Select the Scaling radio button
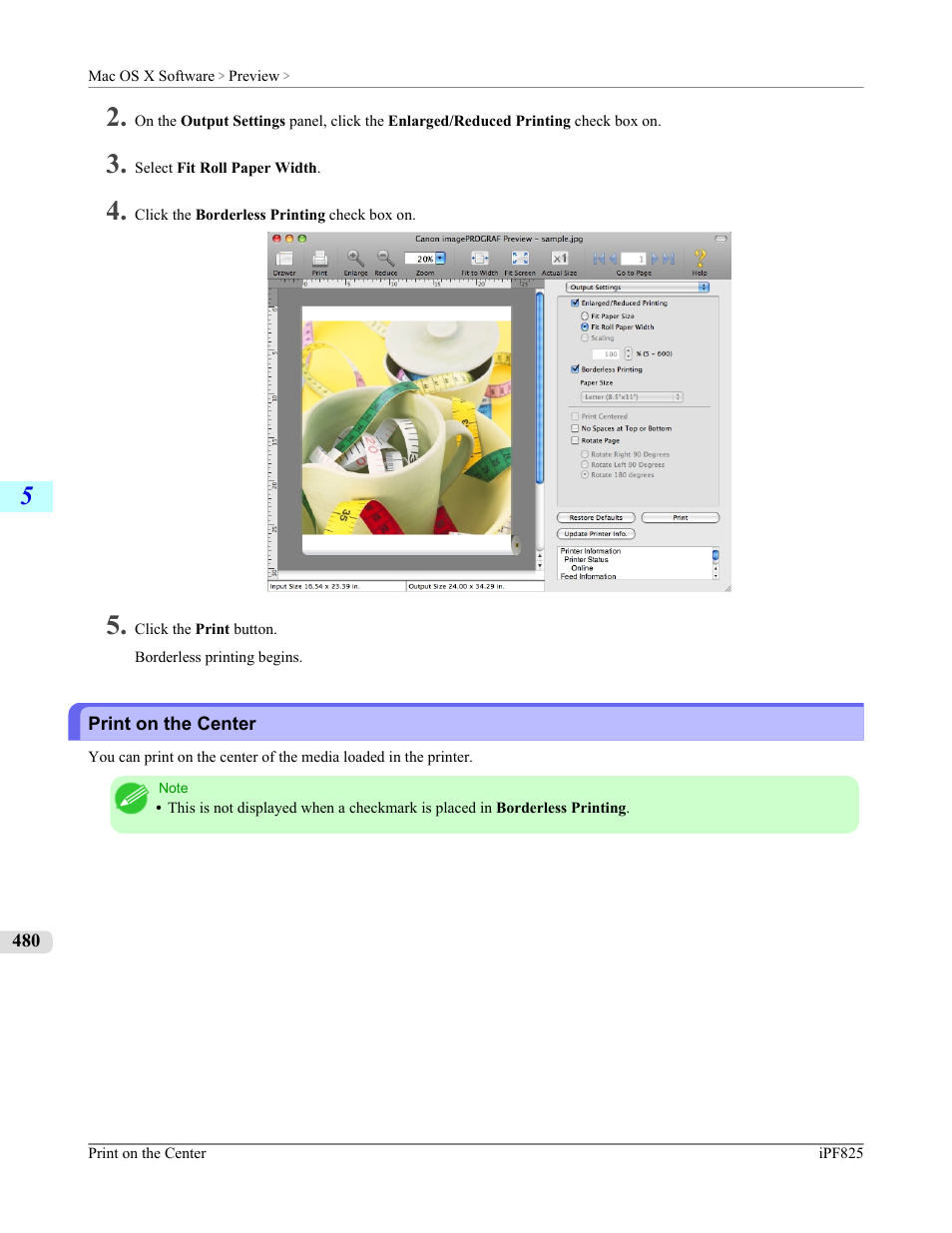This screenshot has height=1233, width=952. click(x=585, y=338)
